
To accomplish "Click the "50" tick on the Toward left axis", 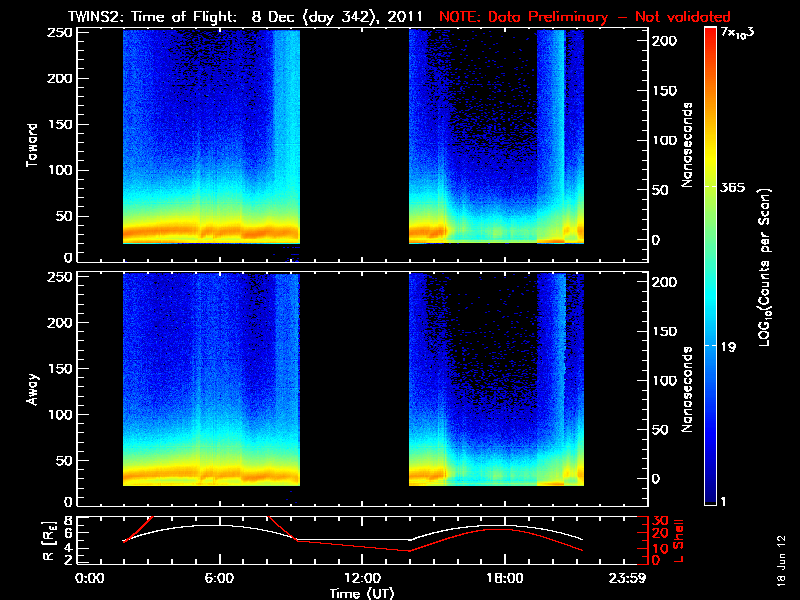I will tap(64, 216).
